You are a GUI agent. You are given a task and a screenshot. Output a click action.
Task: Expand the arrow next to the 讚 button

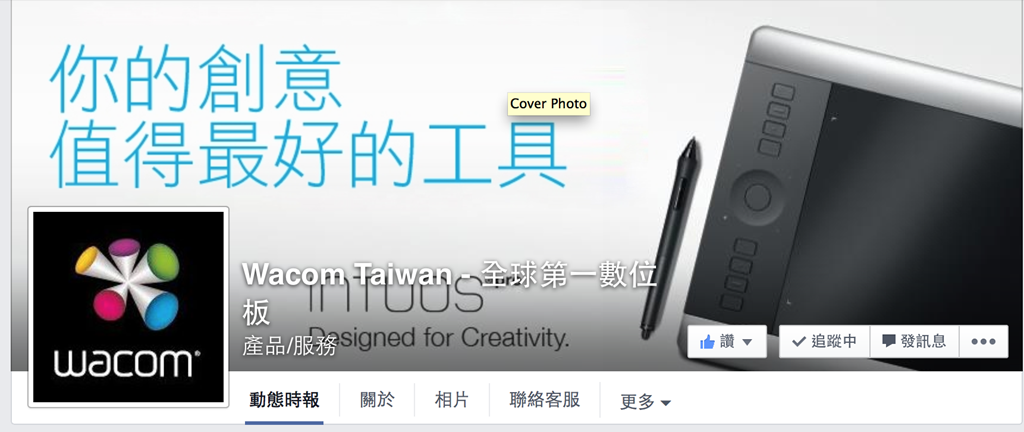747,342
